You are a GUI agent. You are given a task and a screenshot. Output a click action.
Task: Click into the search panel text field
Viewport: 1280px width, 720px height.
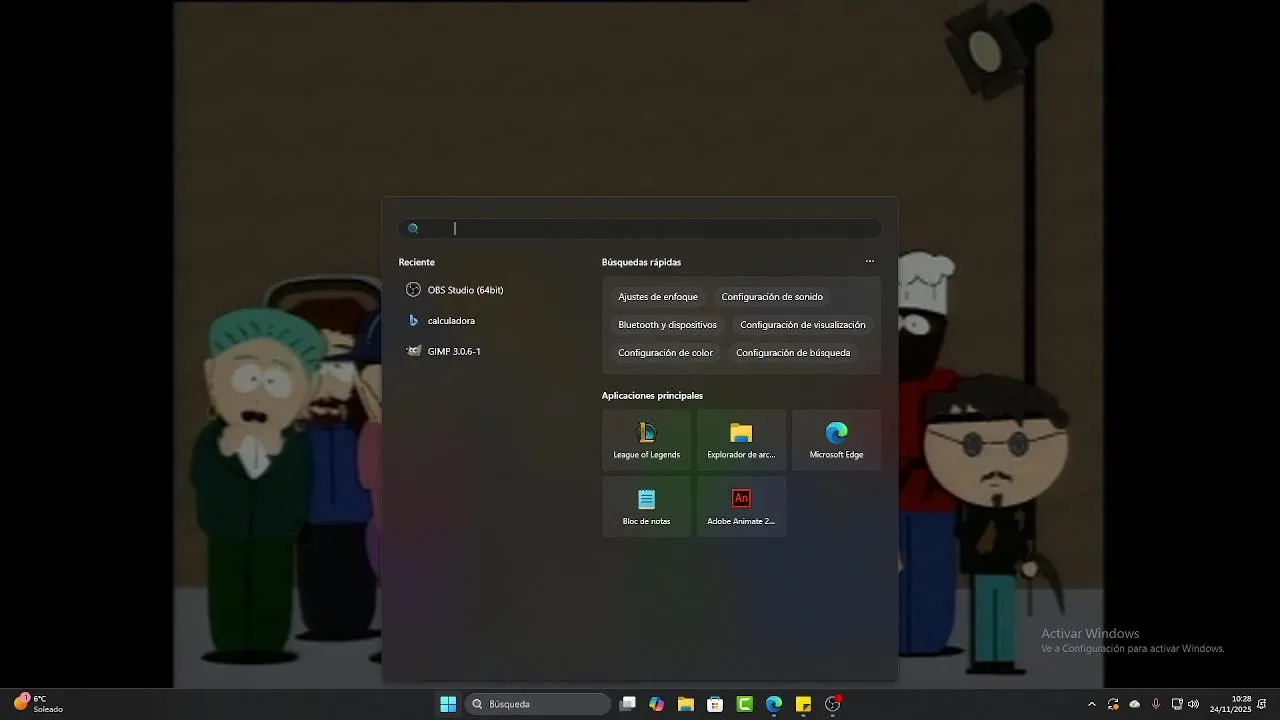[640, 229]
